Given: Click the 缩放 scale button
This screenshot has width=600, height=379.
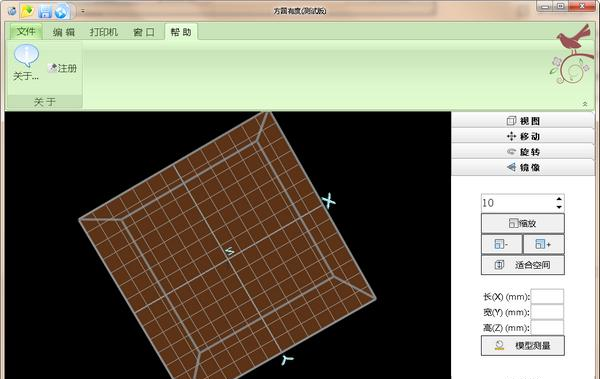Looking at the screenshot, I should pos(523,223).
